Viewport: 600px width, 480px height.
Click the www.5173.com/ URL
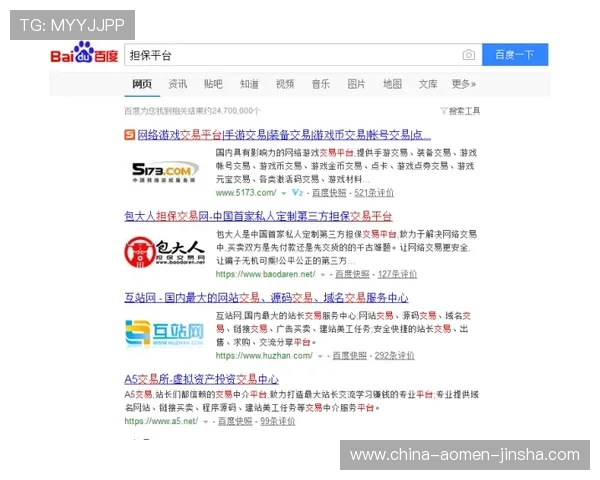(x=246, y=193)
